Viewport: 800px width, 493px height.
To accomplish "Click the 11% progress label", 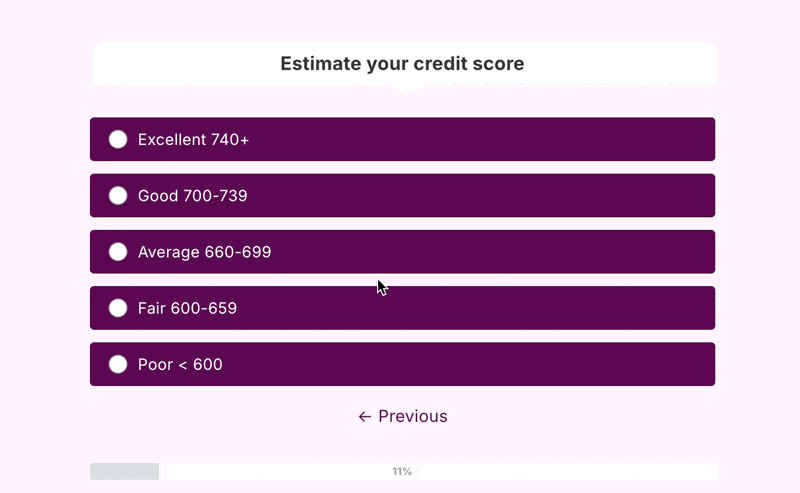I will tap(402, 471).
